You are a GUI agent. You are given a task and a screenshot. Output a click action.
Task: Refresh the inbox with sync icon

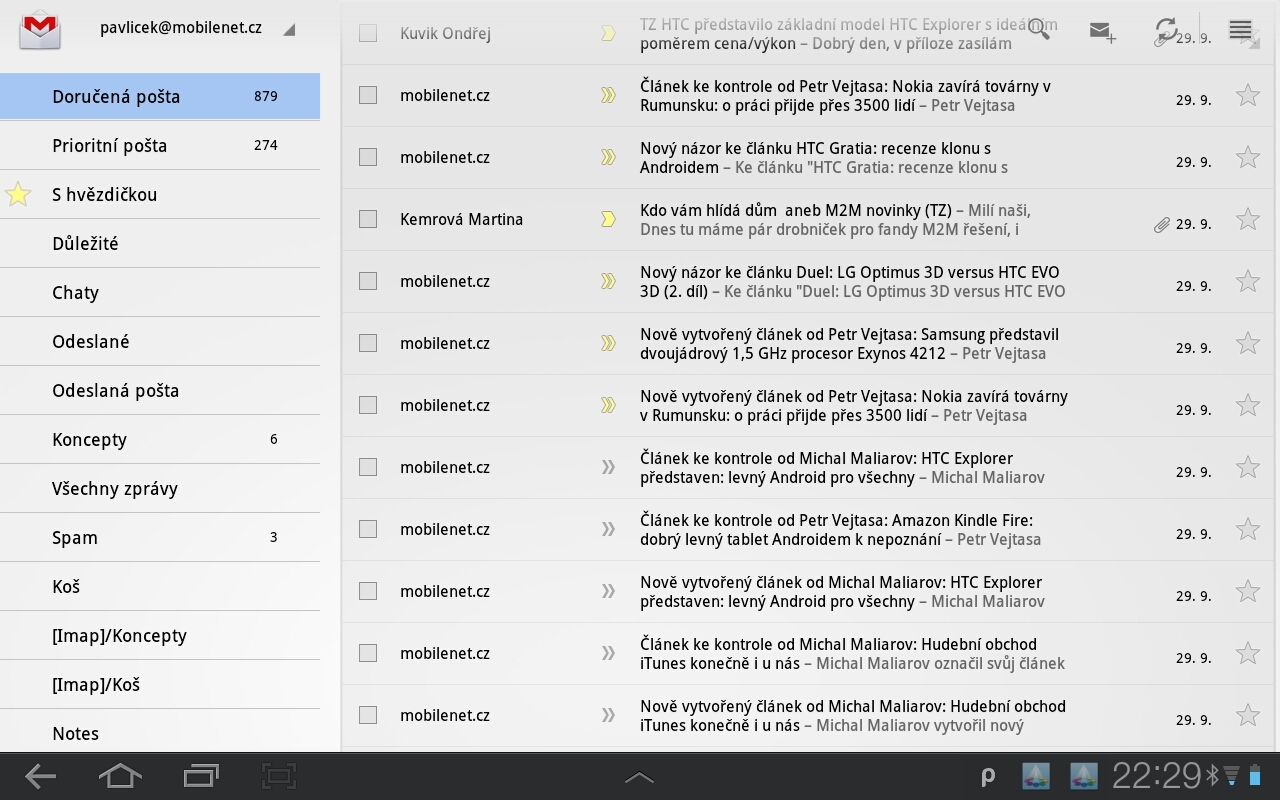[1166, 29]
